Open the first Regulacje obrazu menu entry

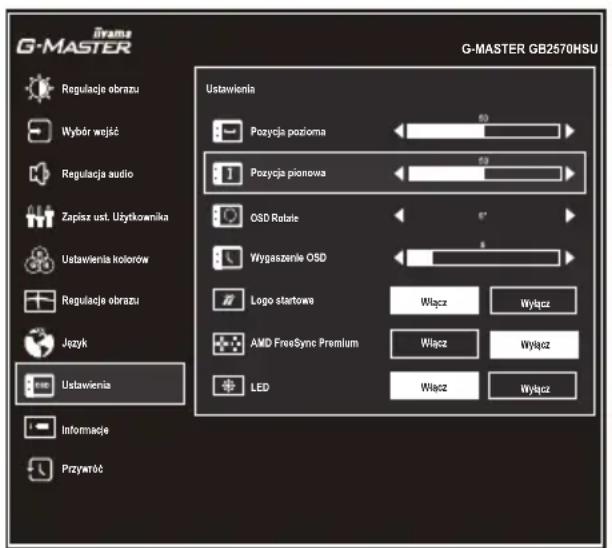[x=100, y=89]
